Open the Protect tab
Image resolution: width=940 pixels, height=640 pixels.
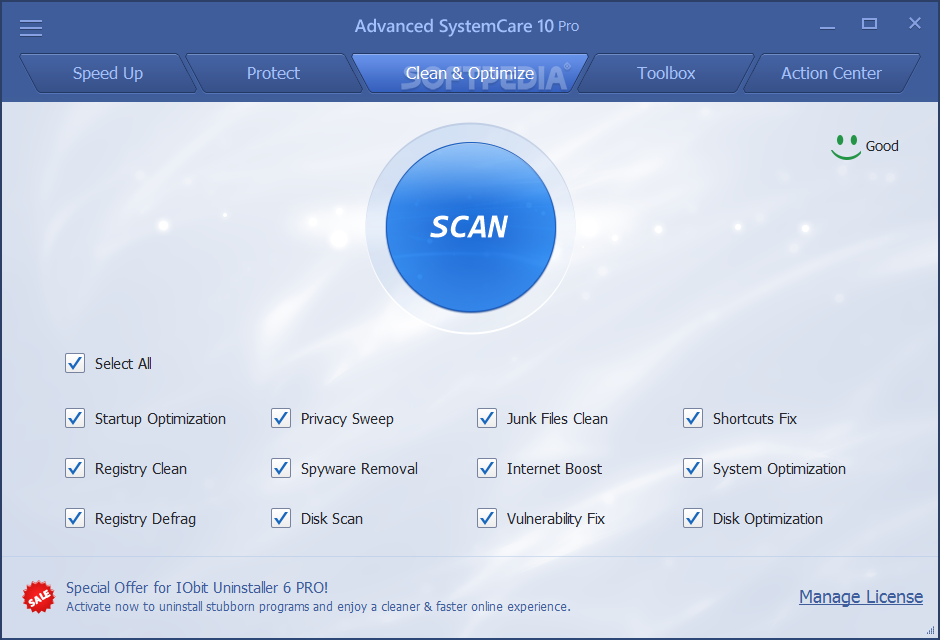(x=273, y=73)
